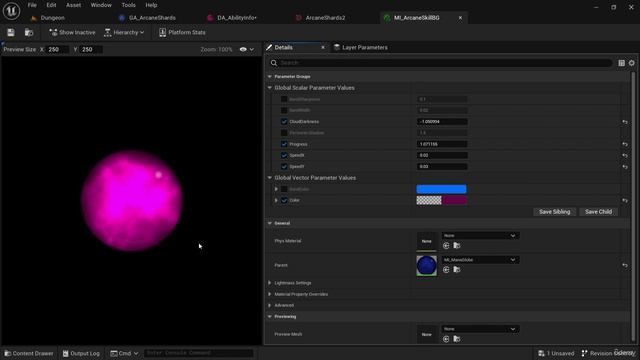This screenshot has height=360, width=640.
Task: Collapse the Parameter Groups section
Action: click(269, 77)
